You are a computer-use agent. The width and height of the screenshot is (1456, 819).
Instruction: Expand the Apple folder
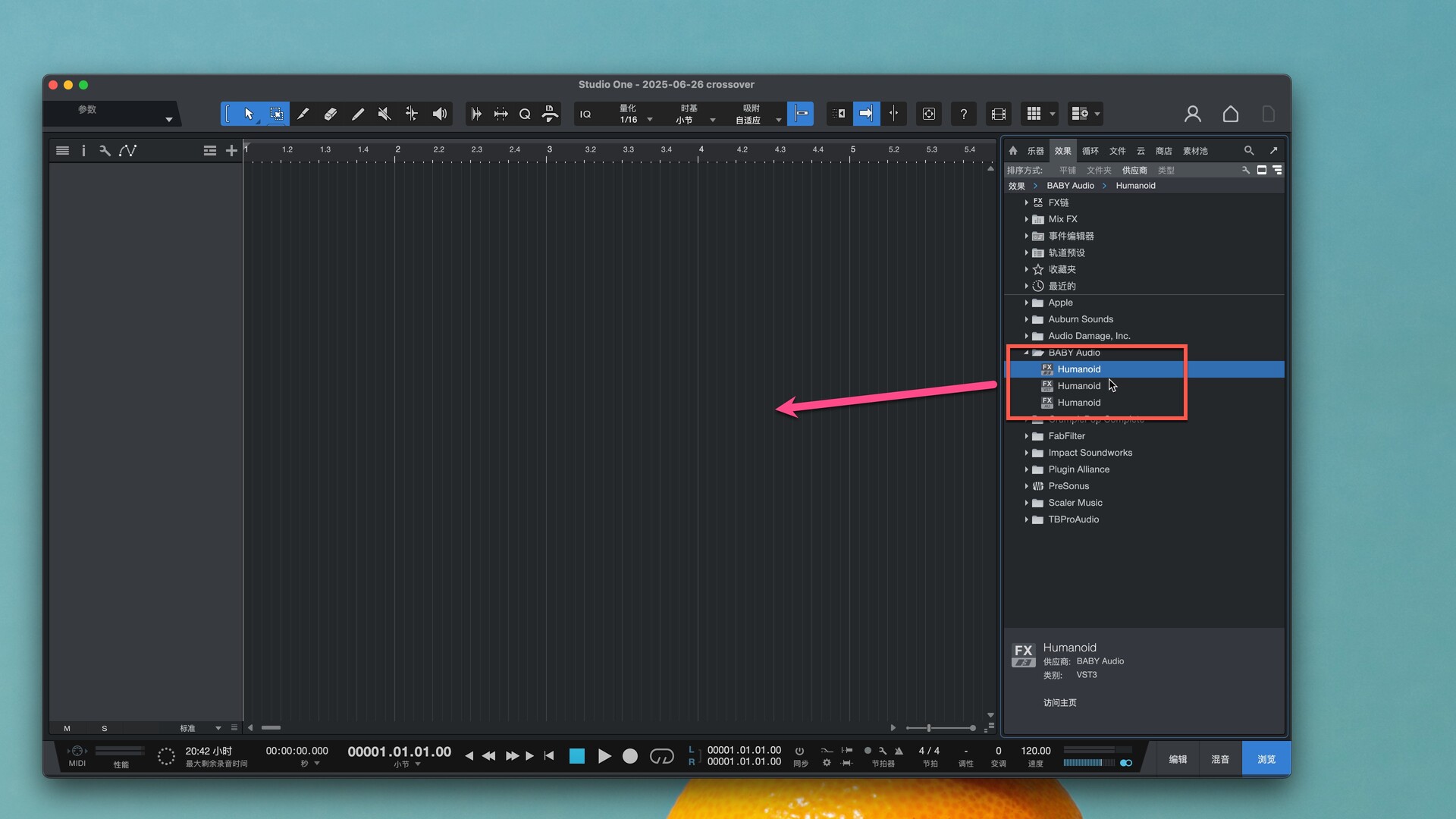1026,303
